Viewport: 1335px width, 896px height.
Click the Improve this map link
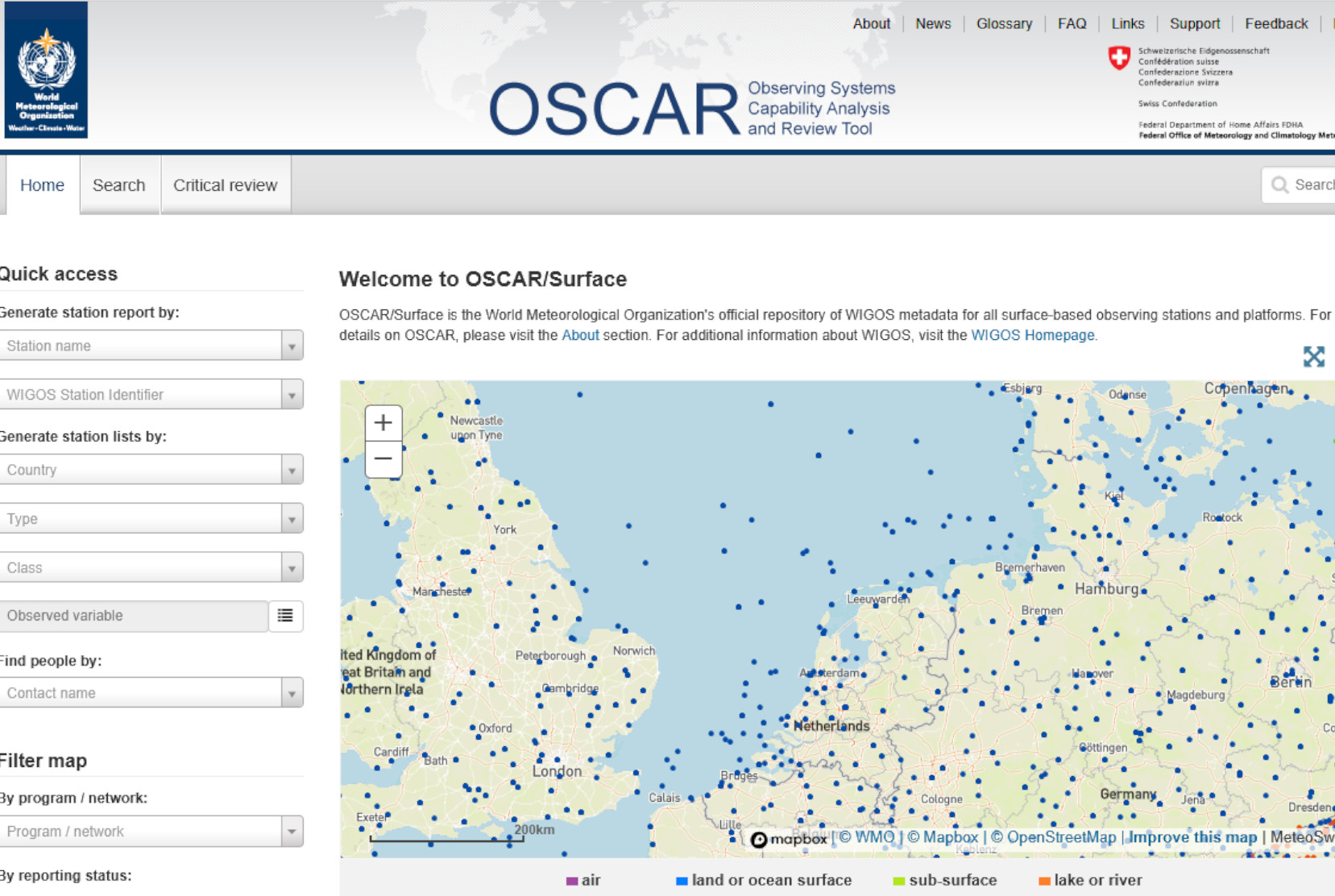(x=1193, y=837)
